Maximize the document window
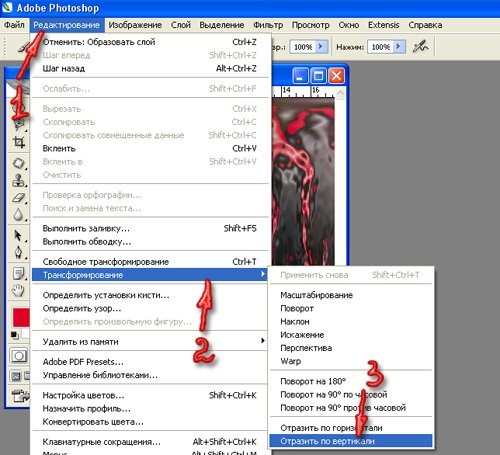The width and height of the screenshot is (500, 455). coord(318,76)
